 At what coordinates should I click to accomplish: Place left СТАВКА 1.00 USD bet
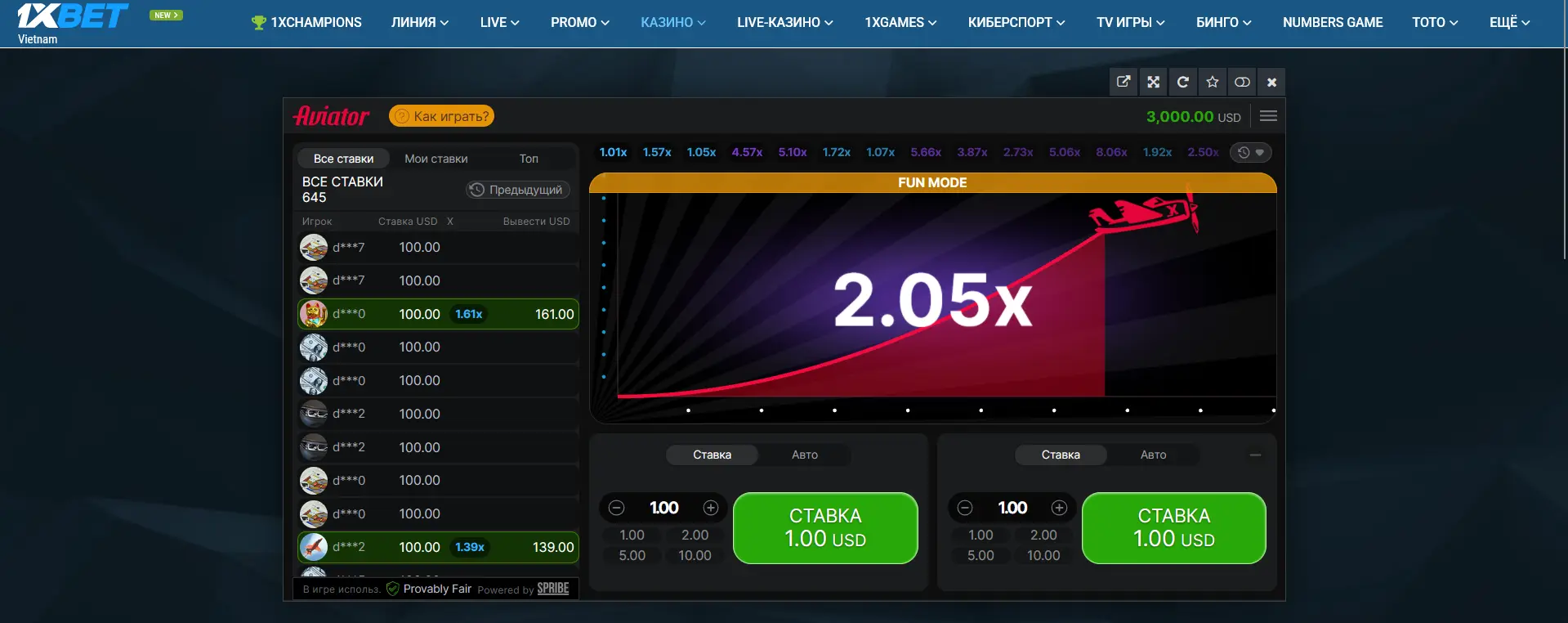coord(825,528)
